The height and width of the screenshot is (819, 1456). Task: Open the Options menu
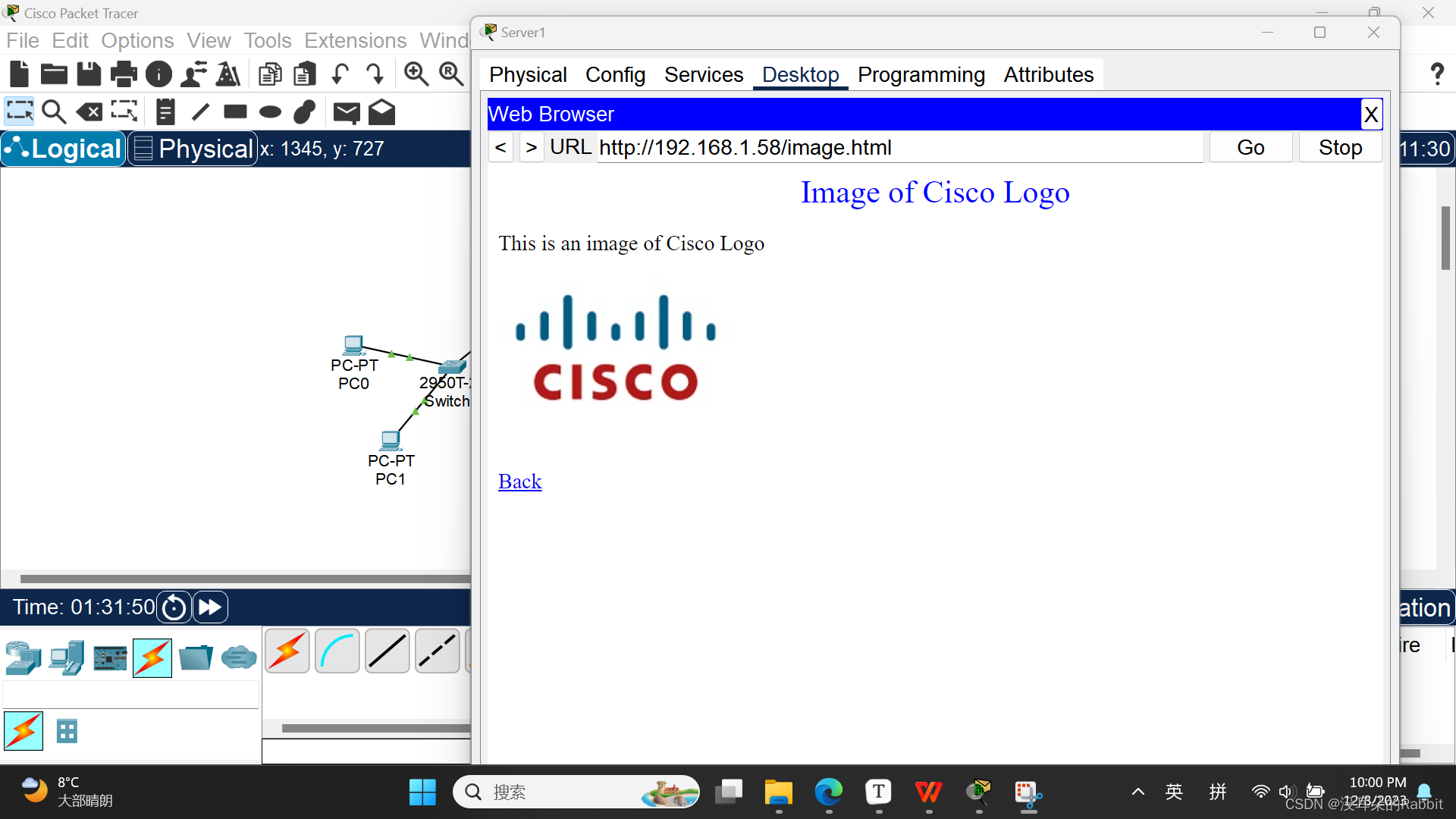pos(137,40)
